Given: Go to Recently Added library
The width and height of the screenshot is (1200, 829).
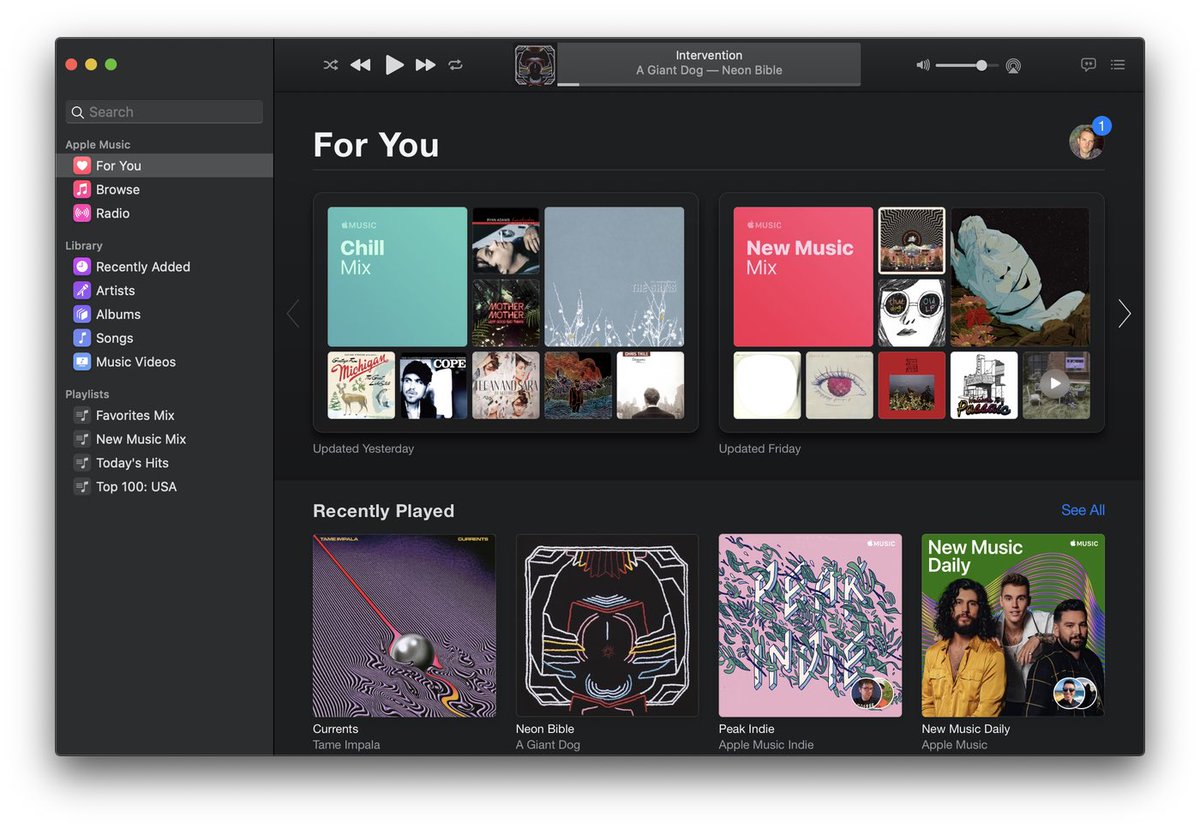Looking at the screenshot, I should 164,267.
